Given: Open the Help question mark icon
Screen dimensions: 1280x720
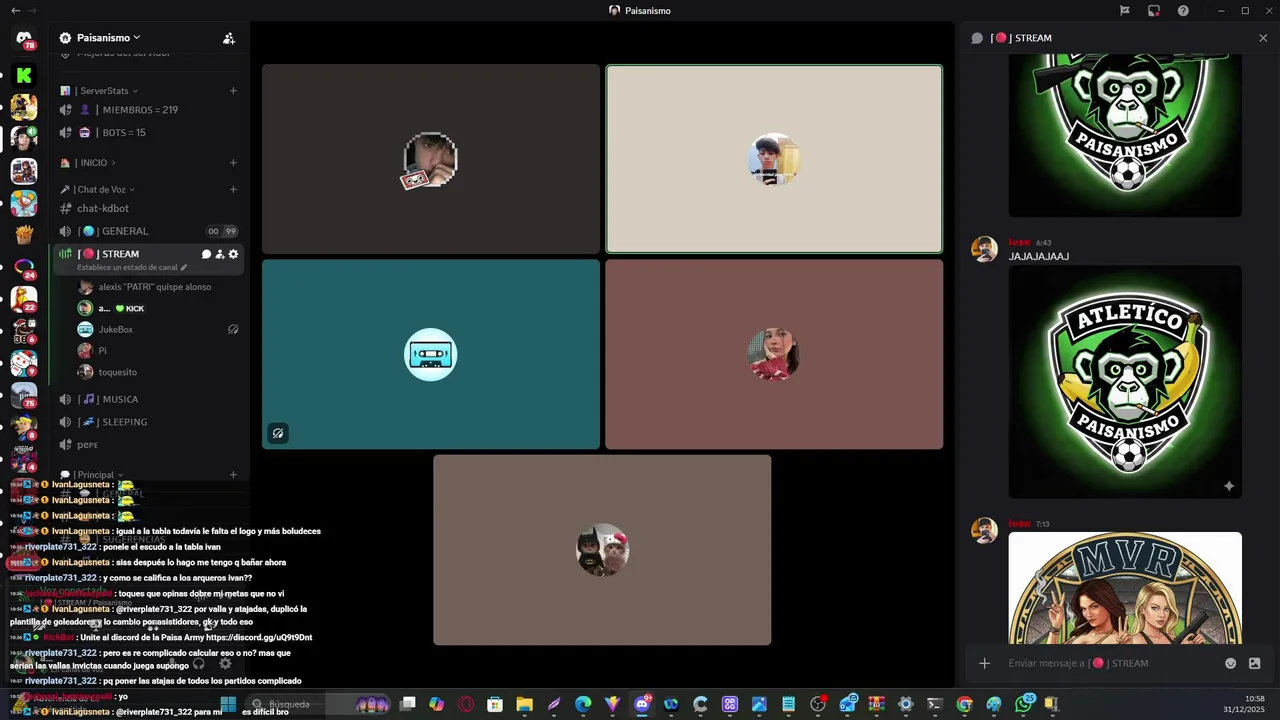Looking at the screenshot, I should click(1183, 10).
